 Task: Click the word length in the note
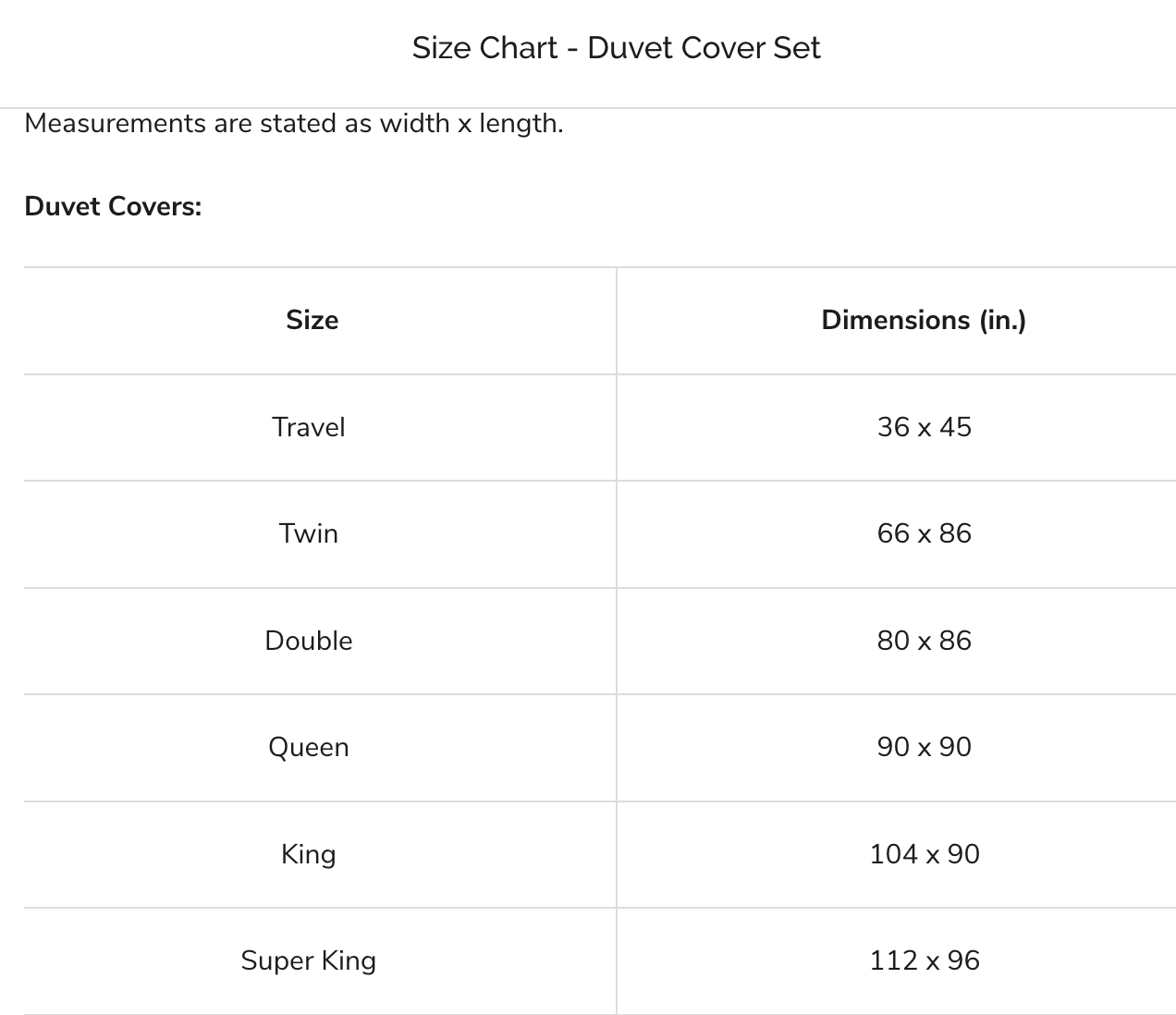[x=520, y=124]
